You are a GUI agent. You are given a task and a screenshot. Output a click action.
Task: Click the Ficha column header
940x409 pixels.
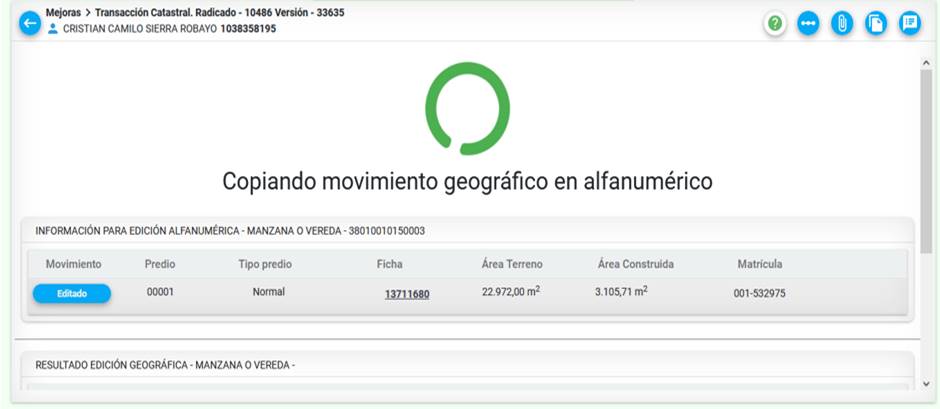tap(390, 264)
